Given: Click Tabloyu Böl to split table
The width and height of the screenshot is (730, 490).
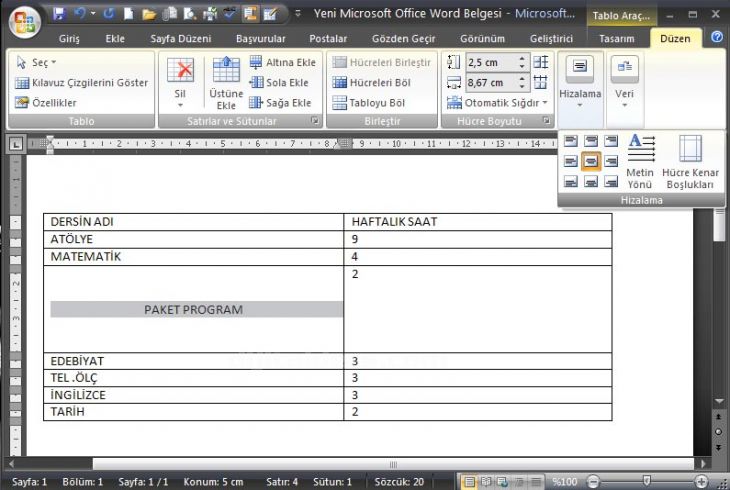Looking at the screenshot, I should pos(369,103).
